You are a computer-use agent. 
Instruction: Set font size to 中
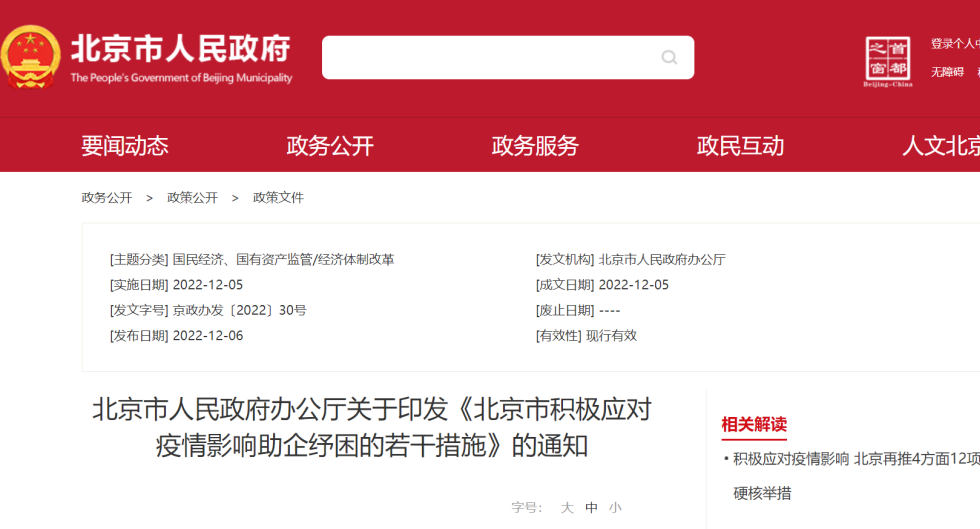tap(591, 508)
